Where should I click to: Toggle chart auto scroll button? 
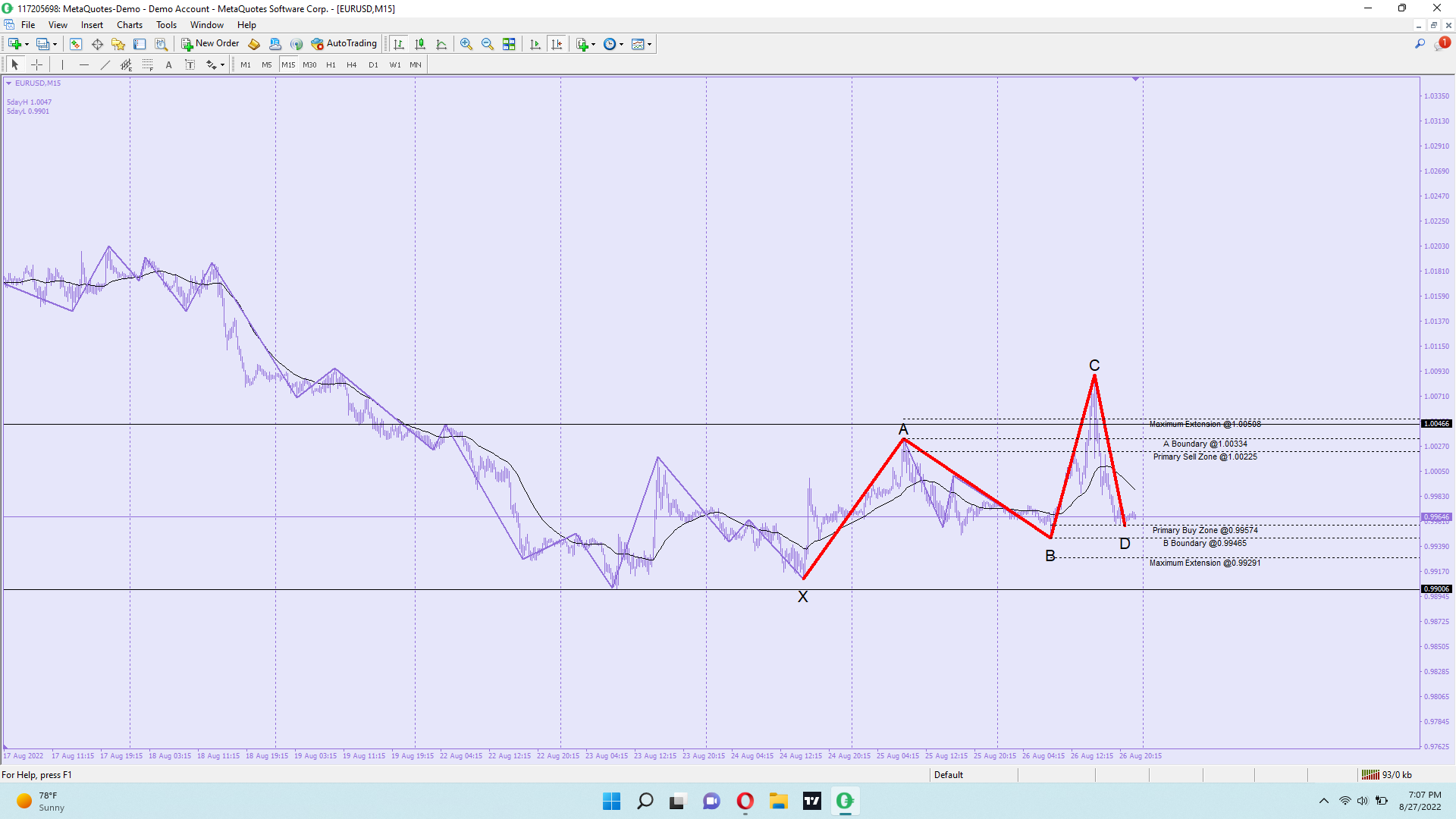(535, 44)
